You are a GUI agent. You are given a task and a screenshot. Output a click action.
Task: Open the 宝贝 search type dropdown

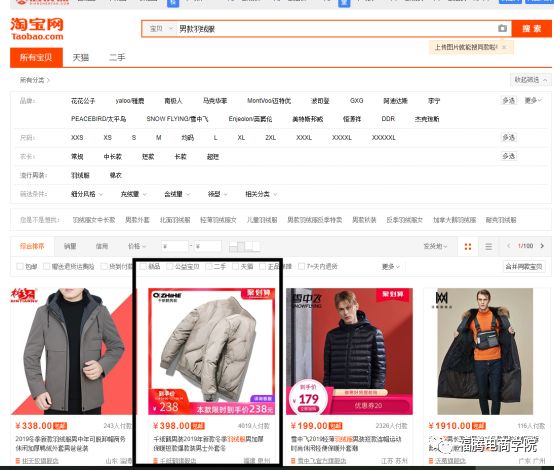161,29
